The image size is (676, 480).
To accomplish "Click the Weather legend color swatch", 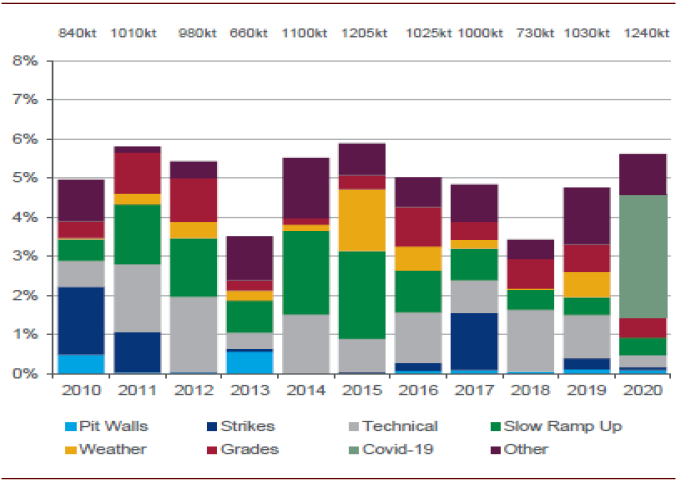I will point(71,450).
